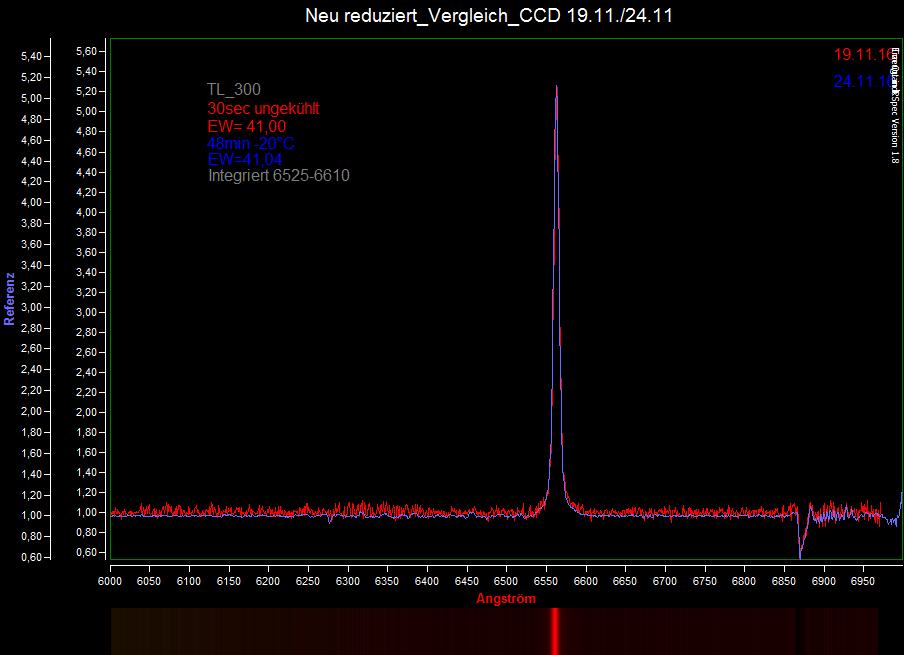Image resolution: width=904 pixels, height=655 pixels.
Task: Click the 'Referenz' y-axis label
Action: click(x=10, y=299)
